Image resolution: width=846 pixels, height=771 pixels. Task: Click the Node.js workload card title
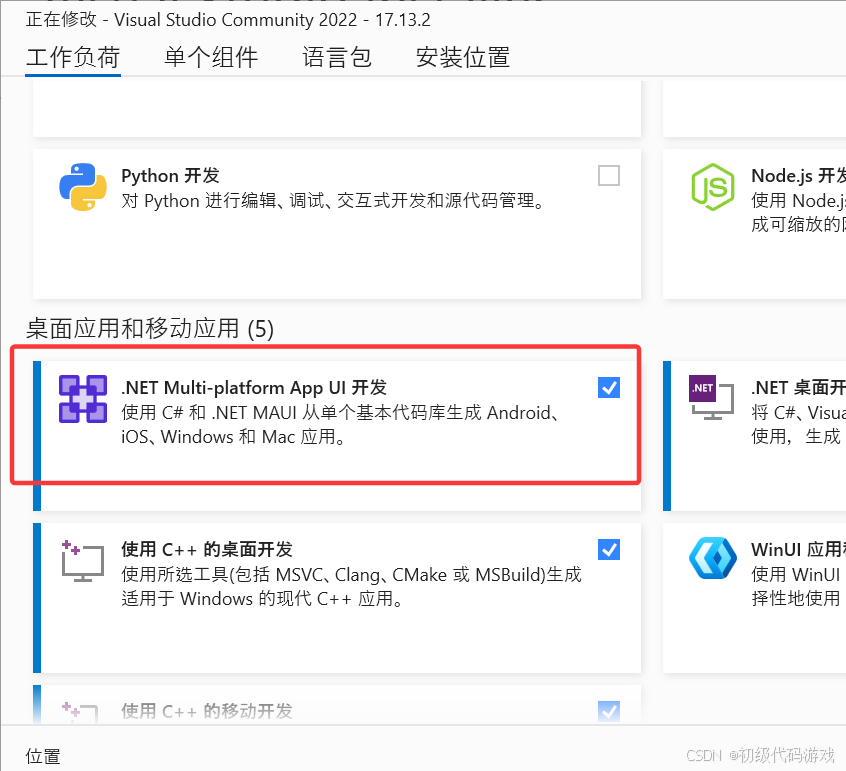pyautogui.click(x=799, y=176)
